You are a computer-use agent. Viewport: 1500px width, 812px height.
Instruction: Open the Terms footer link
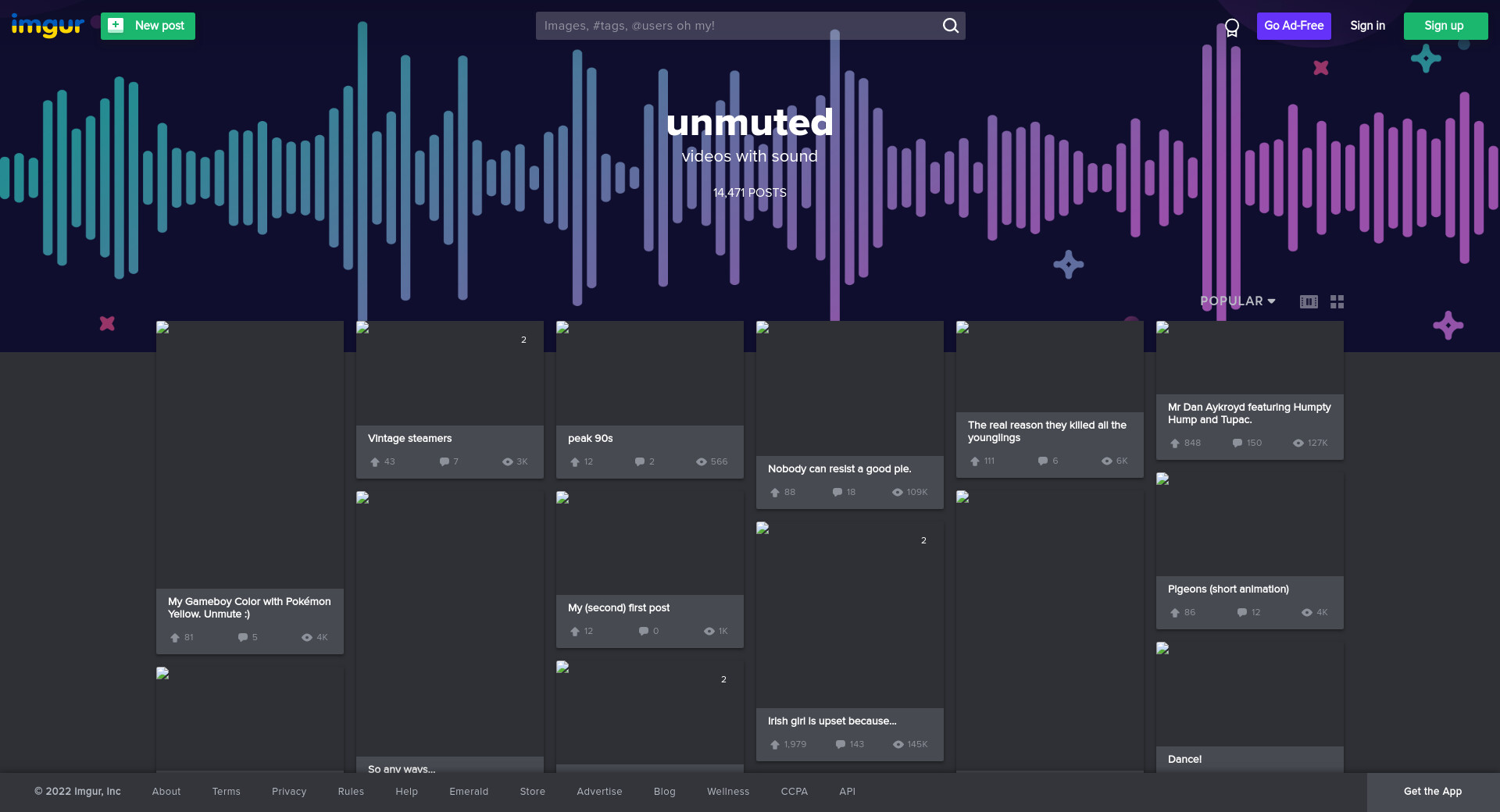227,792
